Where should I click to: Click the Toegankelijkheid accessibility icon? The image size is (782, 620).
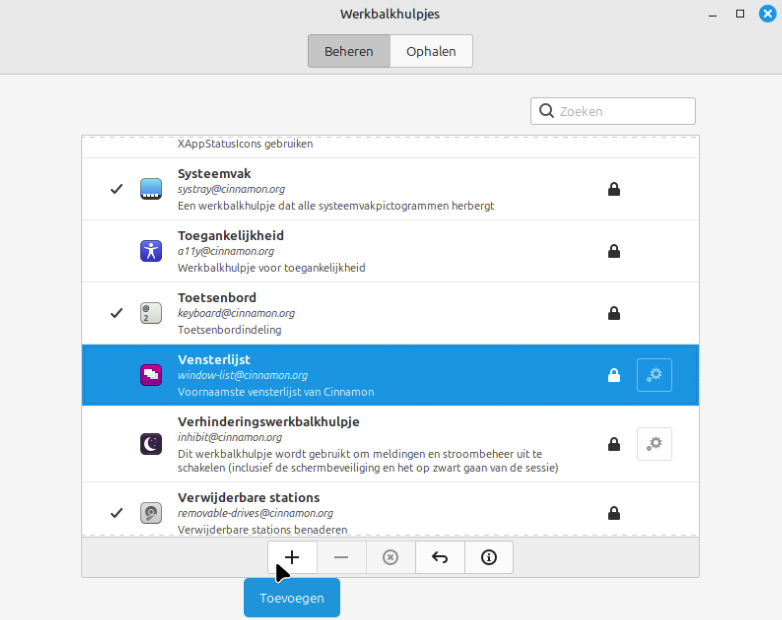pos(151,251)
